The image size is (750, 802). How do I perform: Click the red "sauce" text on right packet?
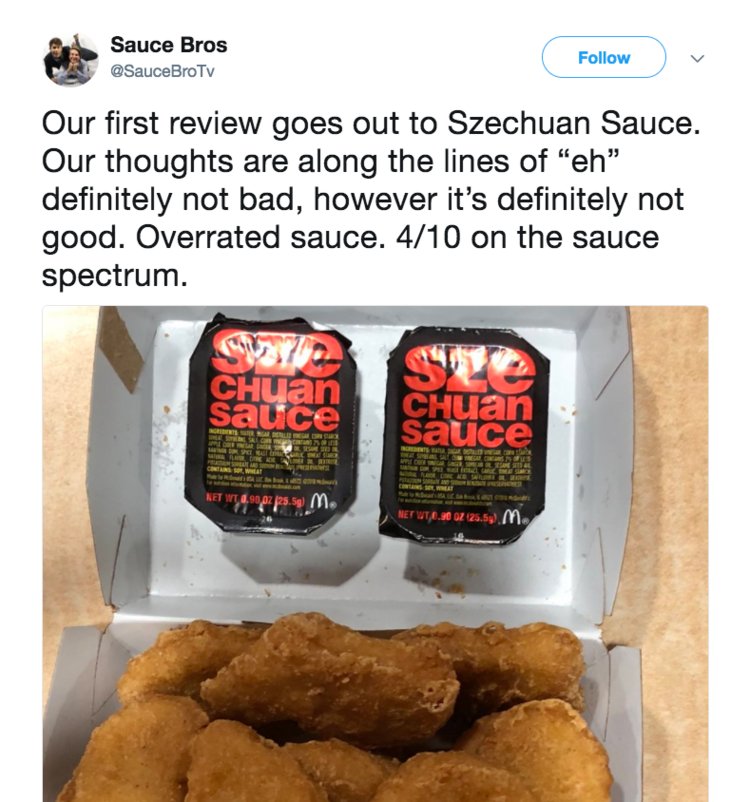point(466,432)
